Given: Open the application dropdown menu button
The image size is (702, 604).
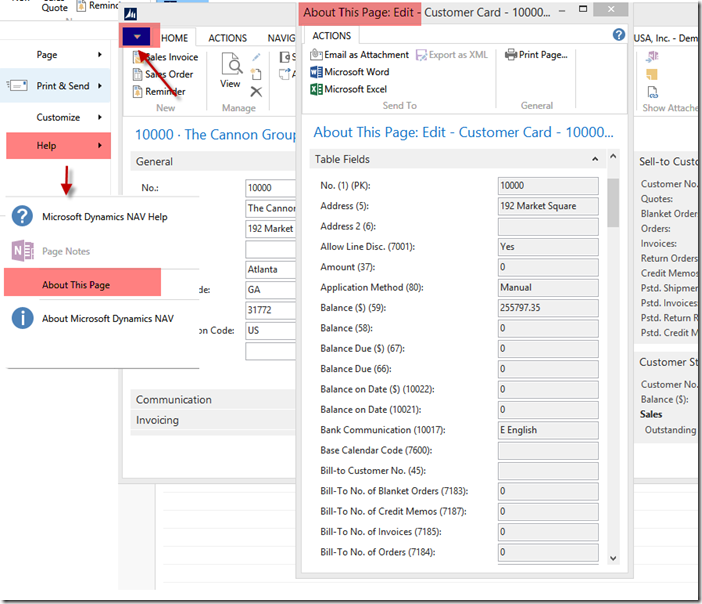Looking at the screenshot, I should [x=137, y=37].
